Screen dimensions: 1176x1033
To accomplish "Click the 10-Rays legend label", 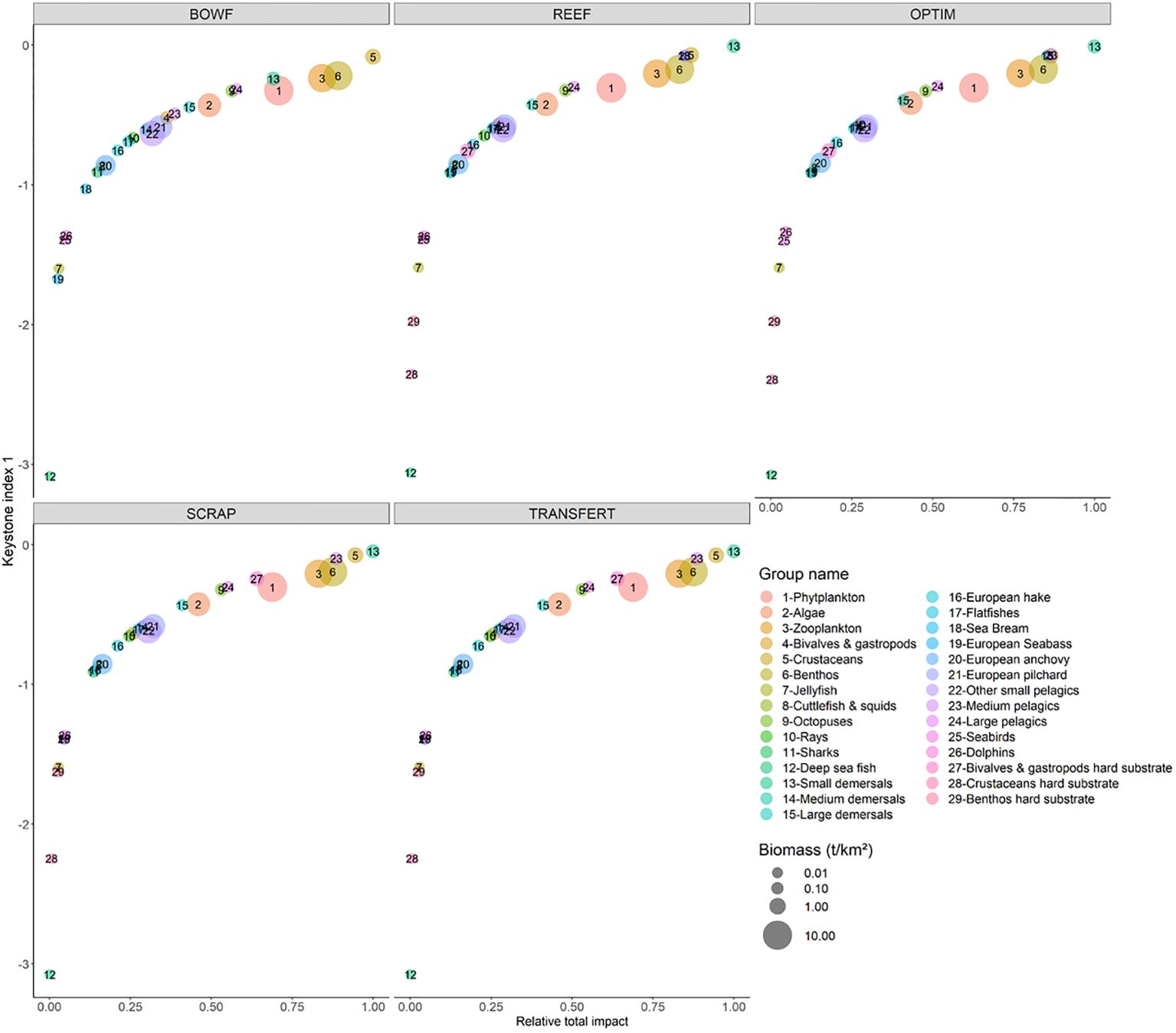I will pos(804,737).
